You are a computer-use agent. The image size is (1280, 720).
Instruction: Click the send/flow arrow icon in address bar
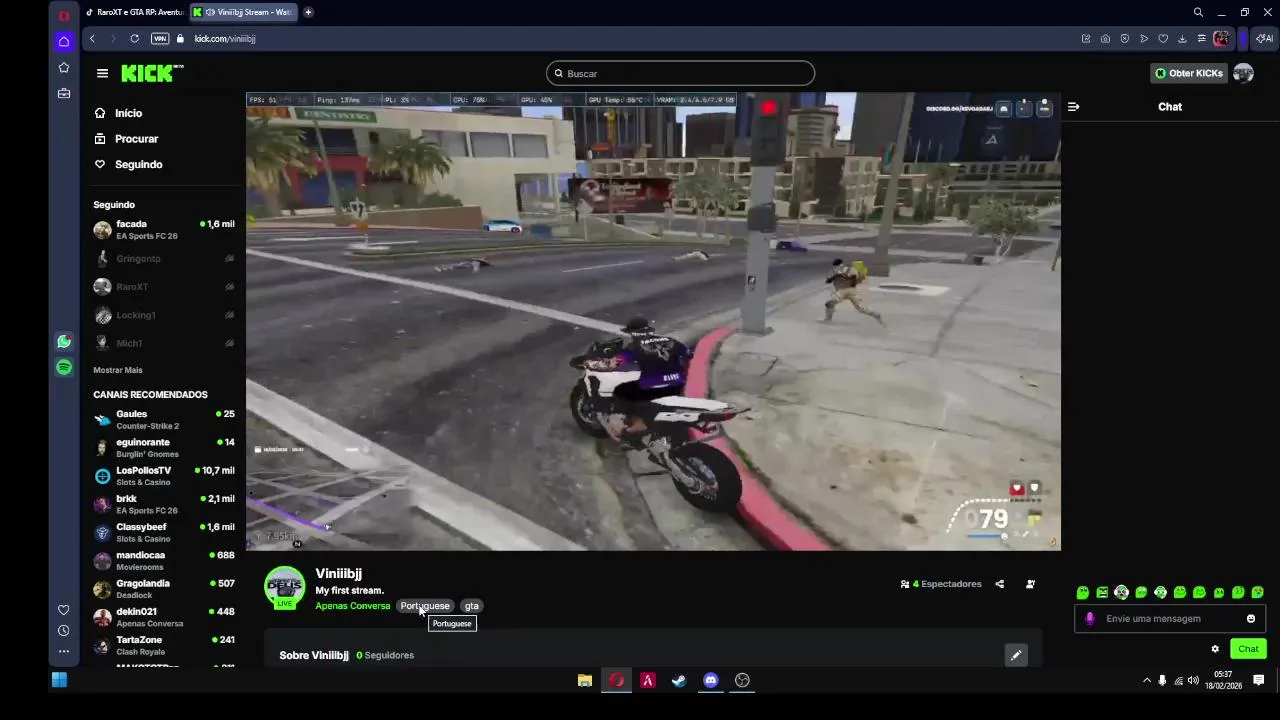pos(1144,38)
